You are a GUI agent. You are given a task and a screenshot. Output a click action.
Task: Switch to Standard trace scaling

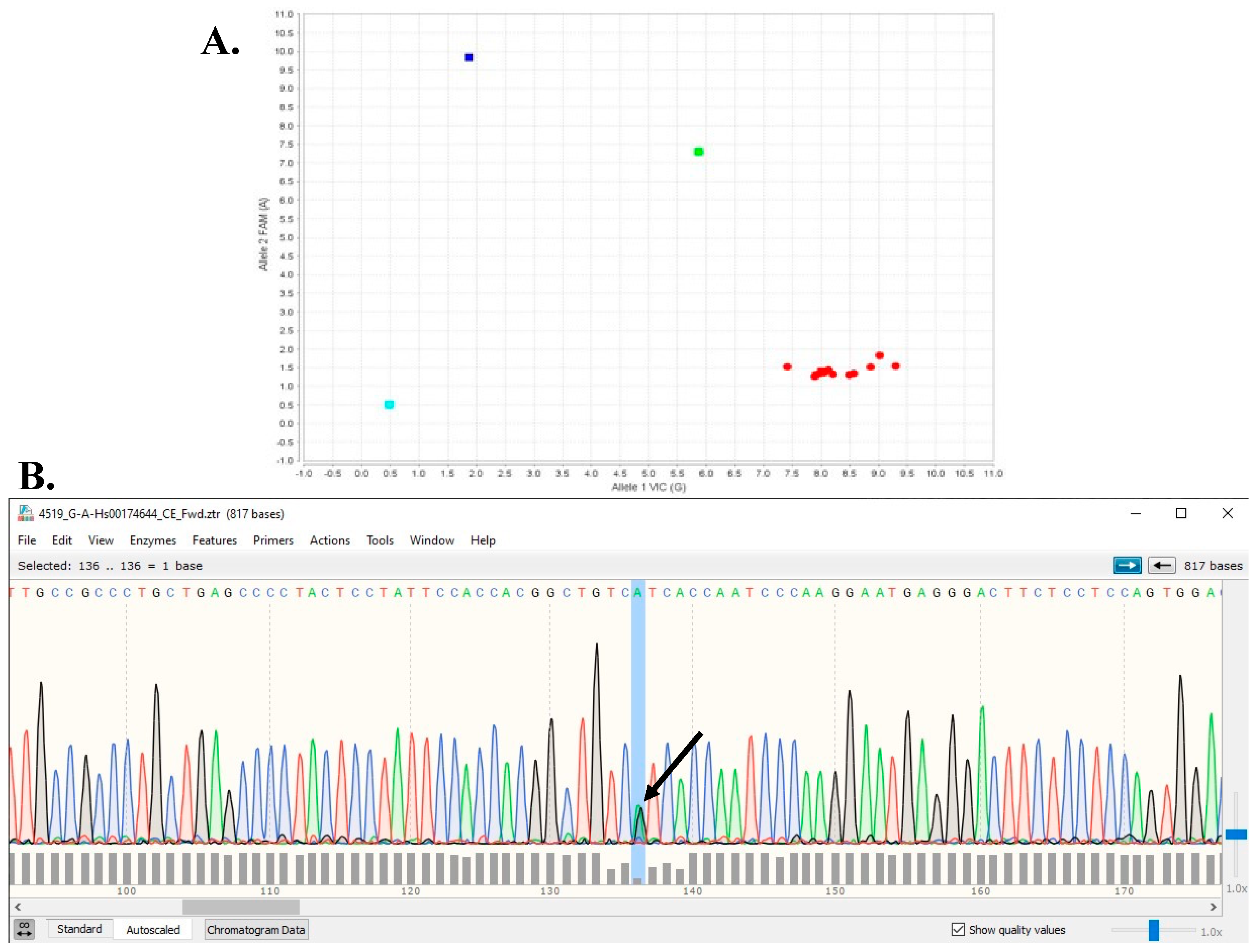(79, 929)
